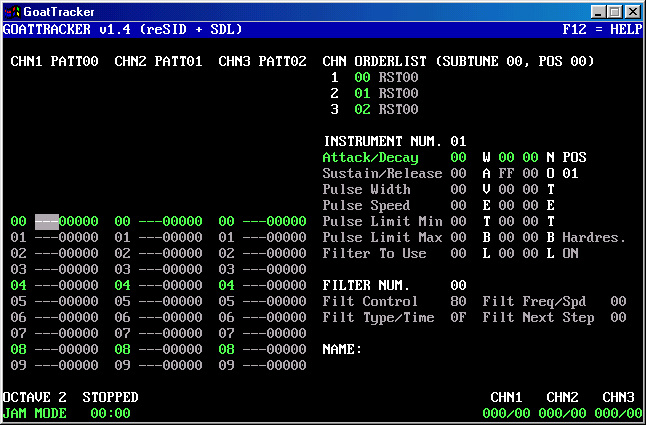646x425 pixels.
Task: Click the Attack/Decay value 00
Action: coord(458,158)
